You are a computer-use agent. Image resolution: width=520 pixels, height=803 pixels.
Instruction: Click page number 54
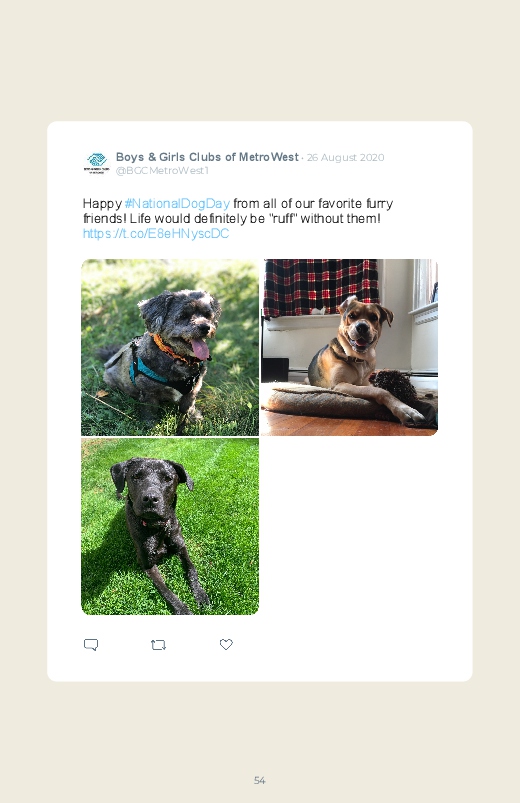(x=260, y=780)
